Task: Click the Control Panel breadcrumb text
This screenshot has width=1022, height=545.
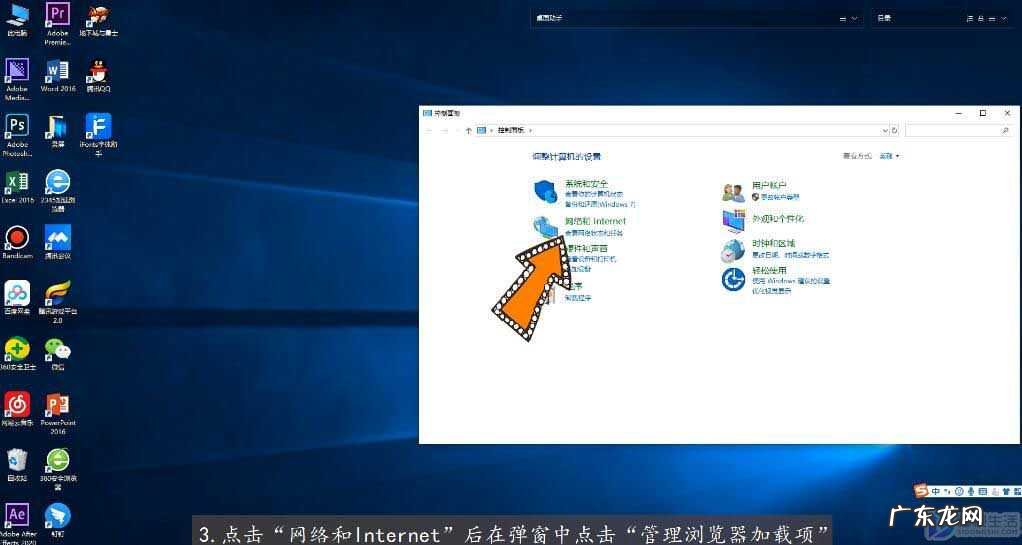Action: [511, 130]
